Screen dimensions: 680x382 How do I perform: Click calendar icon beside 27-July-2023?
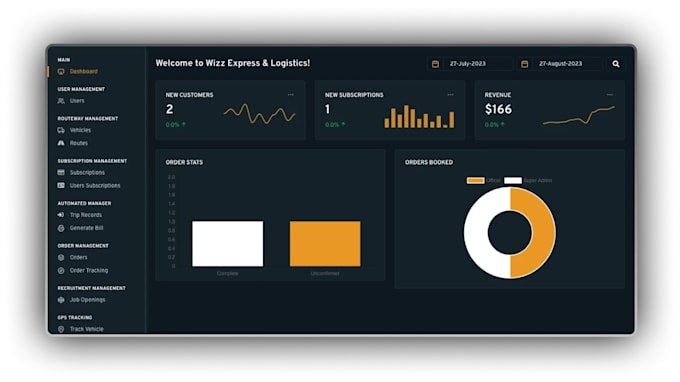point(435,64)
